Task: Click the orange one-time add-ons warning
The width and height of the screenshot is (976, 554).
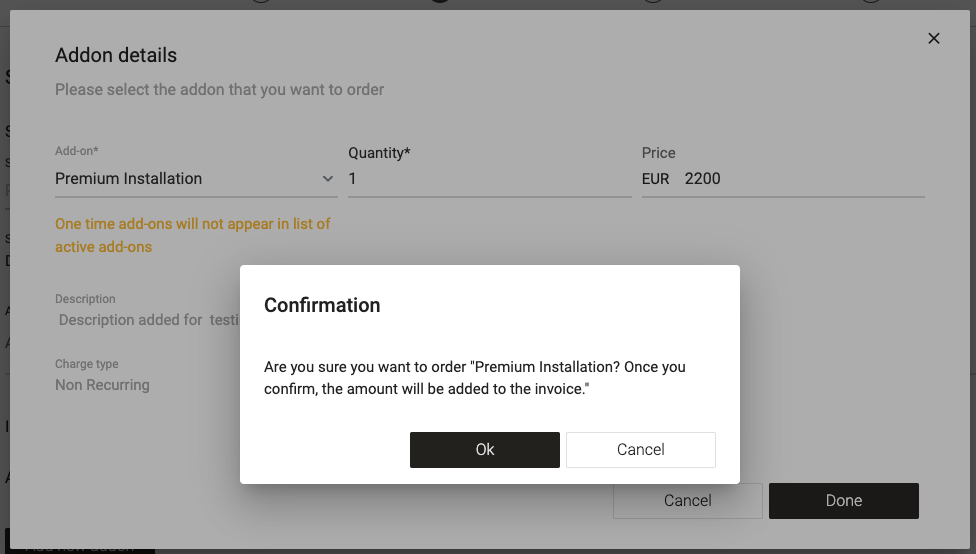Action: coord(193,235)
